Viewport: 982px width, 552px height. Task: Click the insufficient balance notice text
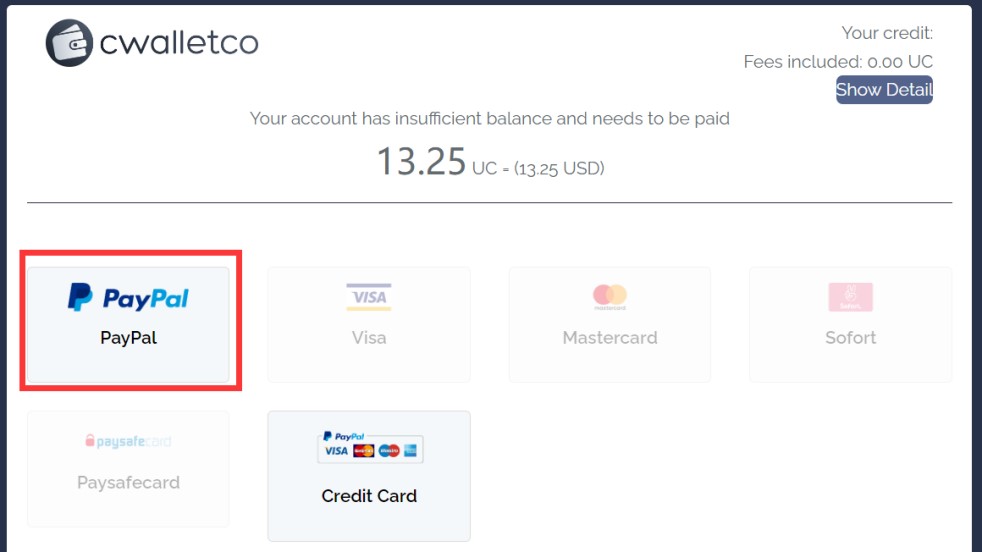(x=489, y=119)
